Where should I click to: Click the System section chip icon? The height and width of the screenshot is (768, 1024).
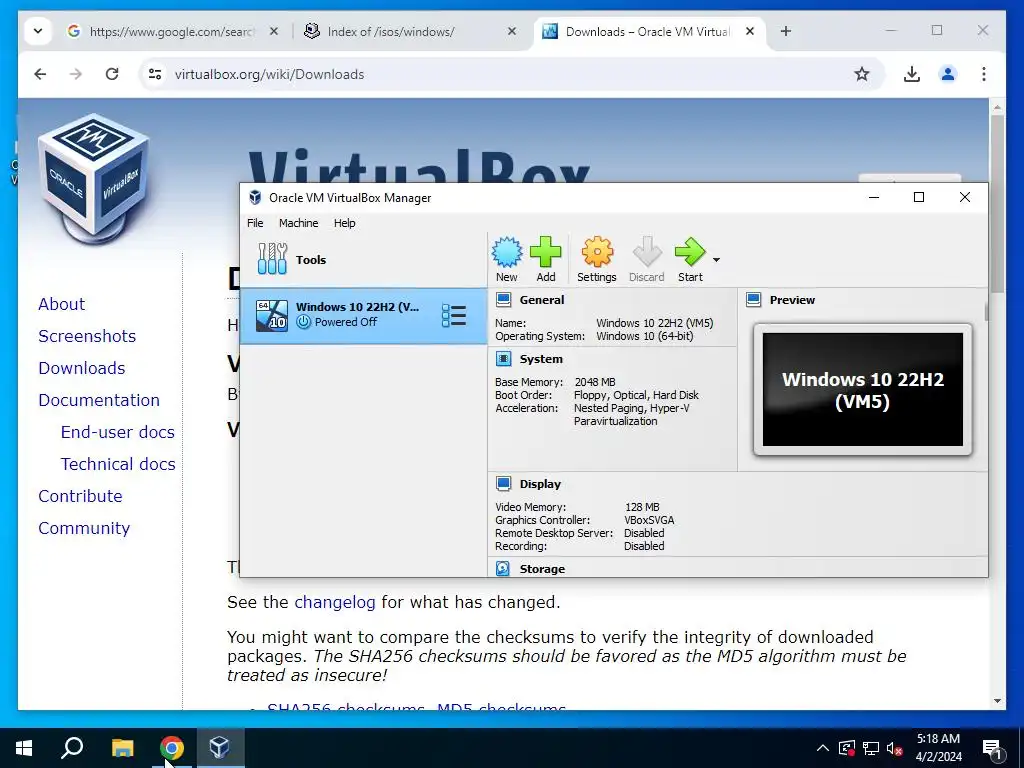tap(504, 359)
